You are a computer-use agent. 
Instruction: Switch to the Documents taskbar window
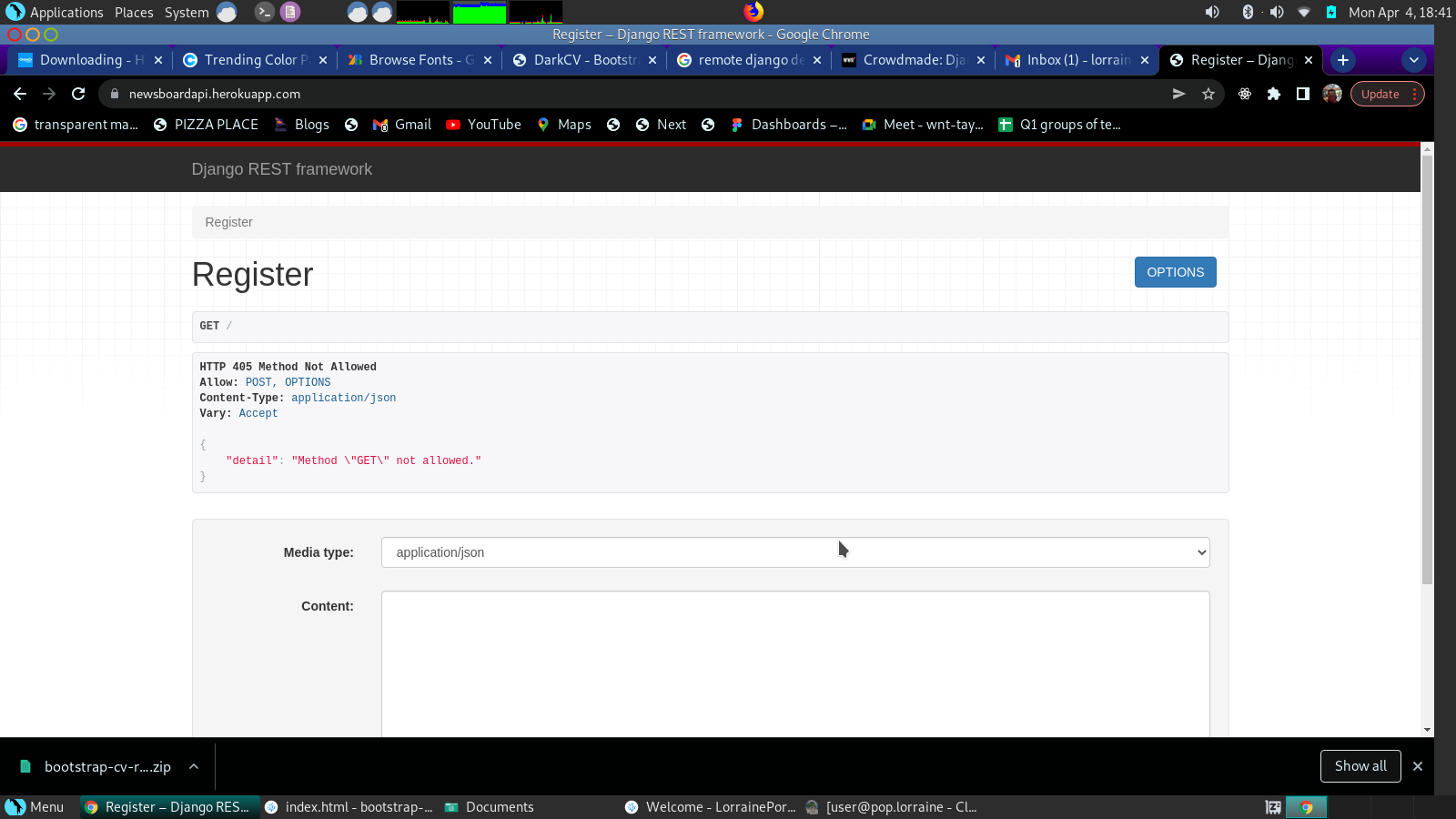click(x=490, y=807)
